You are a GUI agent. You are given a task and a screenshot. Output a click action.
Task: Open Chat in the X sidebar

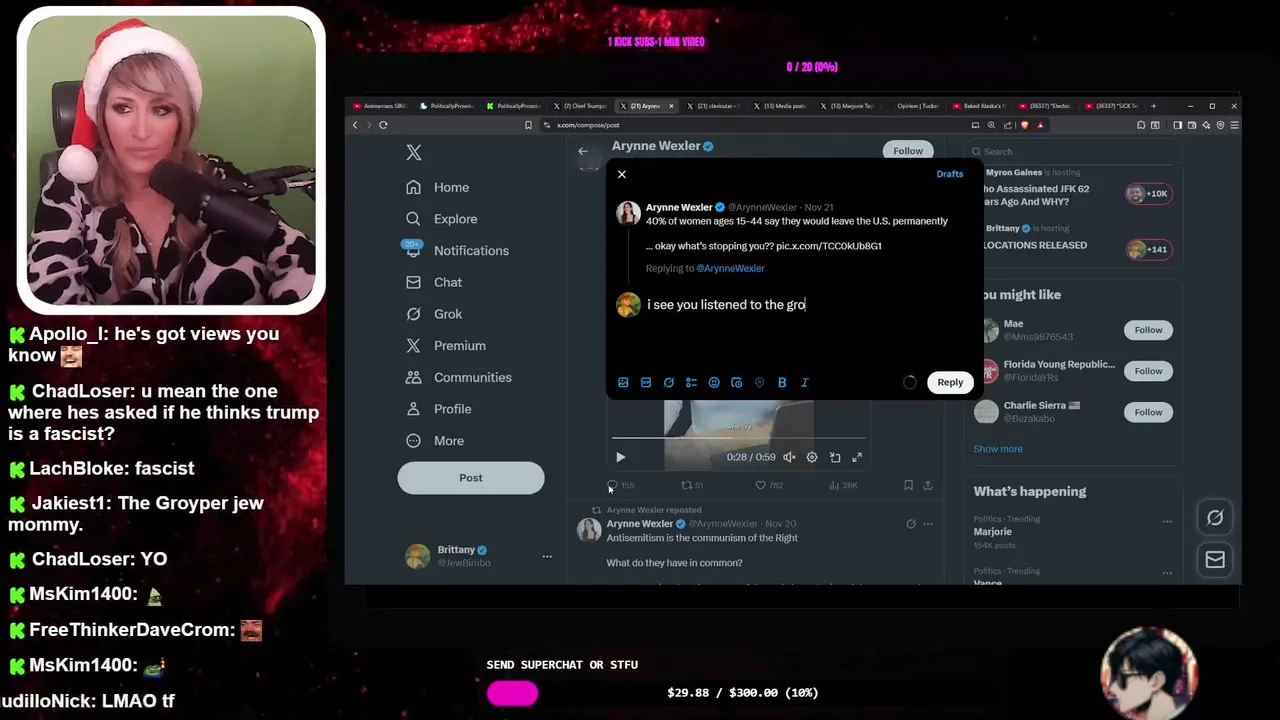(434, 282)
